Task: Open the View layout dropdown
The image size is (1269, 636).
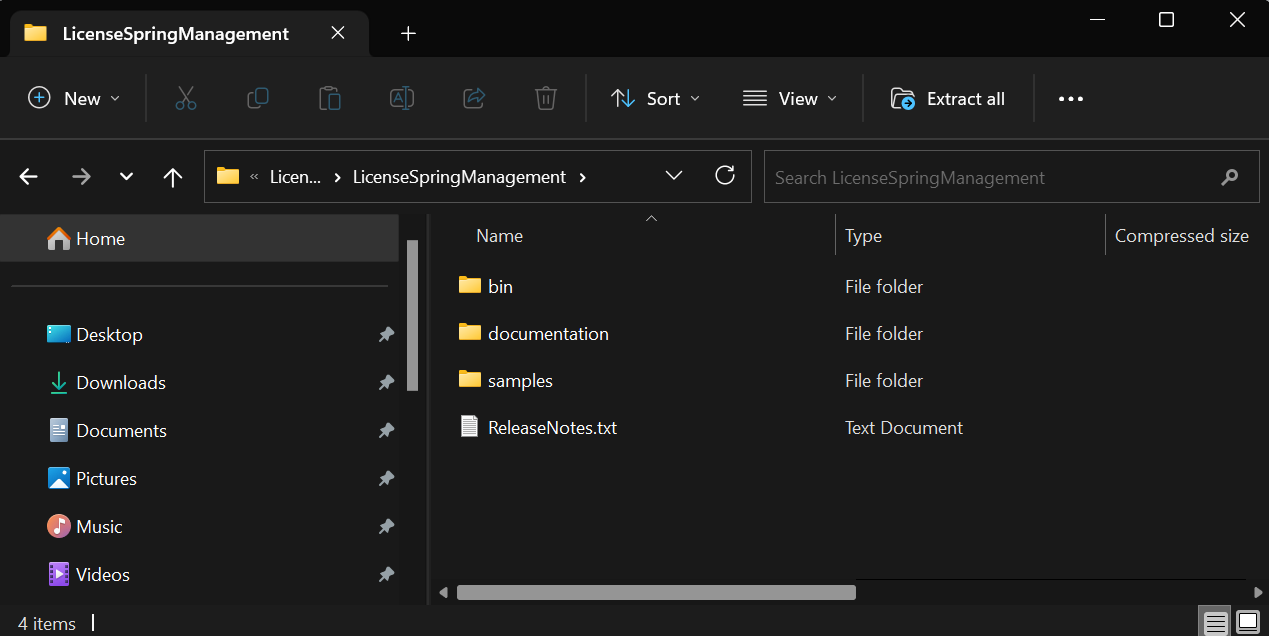Action: point(790,98)
